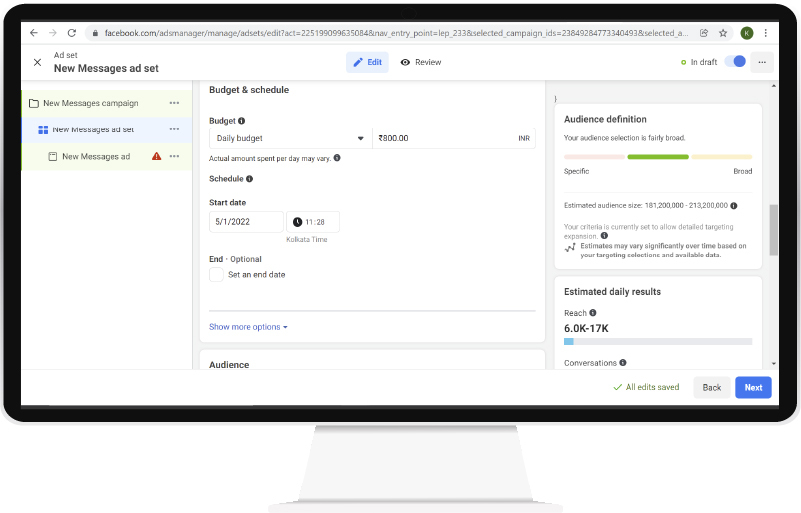Click the browser URL text
This screenshot has width=801, height=513.
tap(396, 33)
